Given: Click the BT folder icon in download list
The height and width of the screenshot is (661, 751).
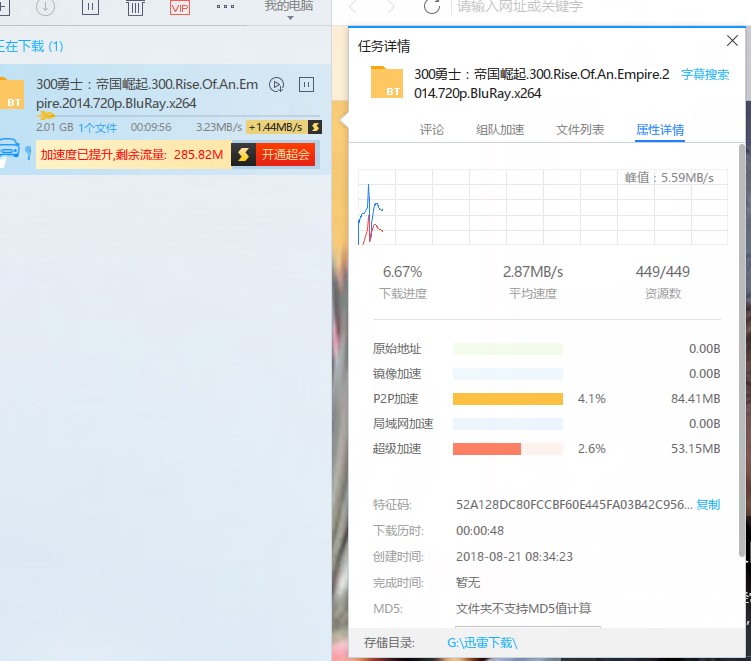Looking at the screenshot, I should click(x=11, y=94).
